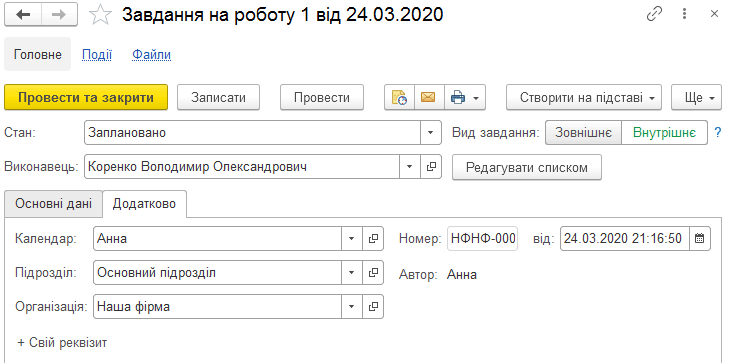
Task: Expand the Підрозділ dropdown arrow
Action: tap(352, 273)
